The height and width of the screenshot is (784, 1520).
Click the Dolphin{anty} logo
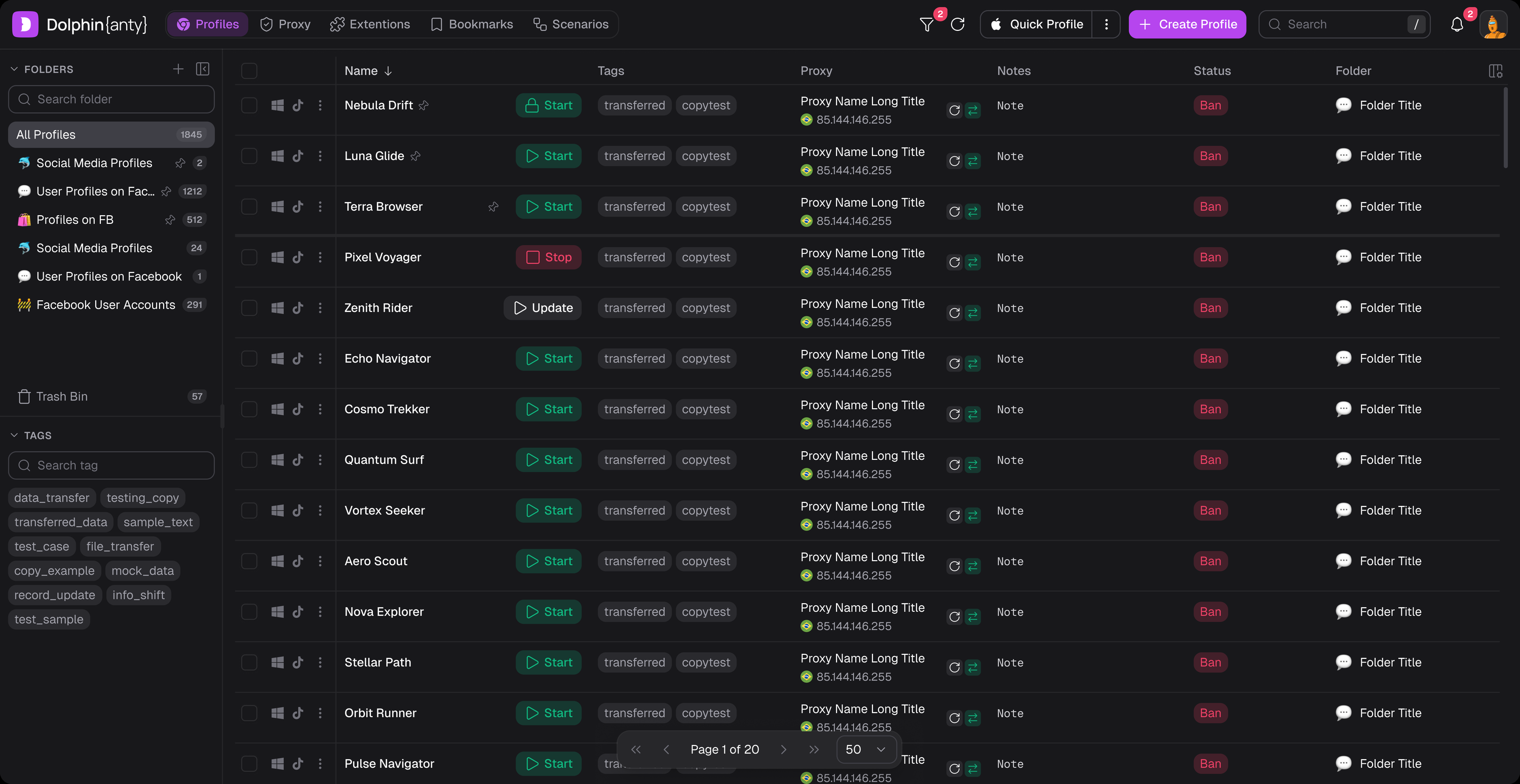80,24
